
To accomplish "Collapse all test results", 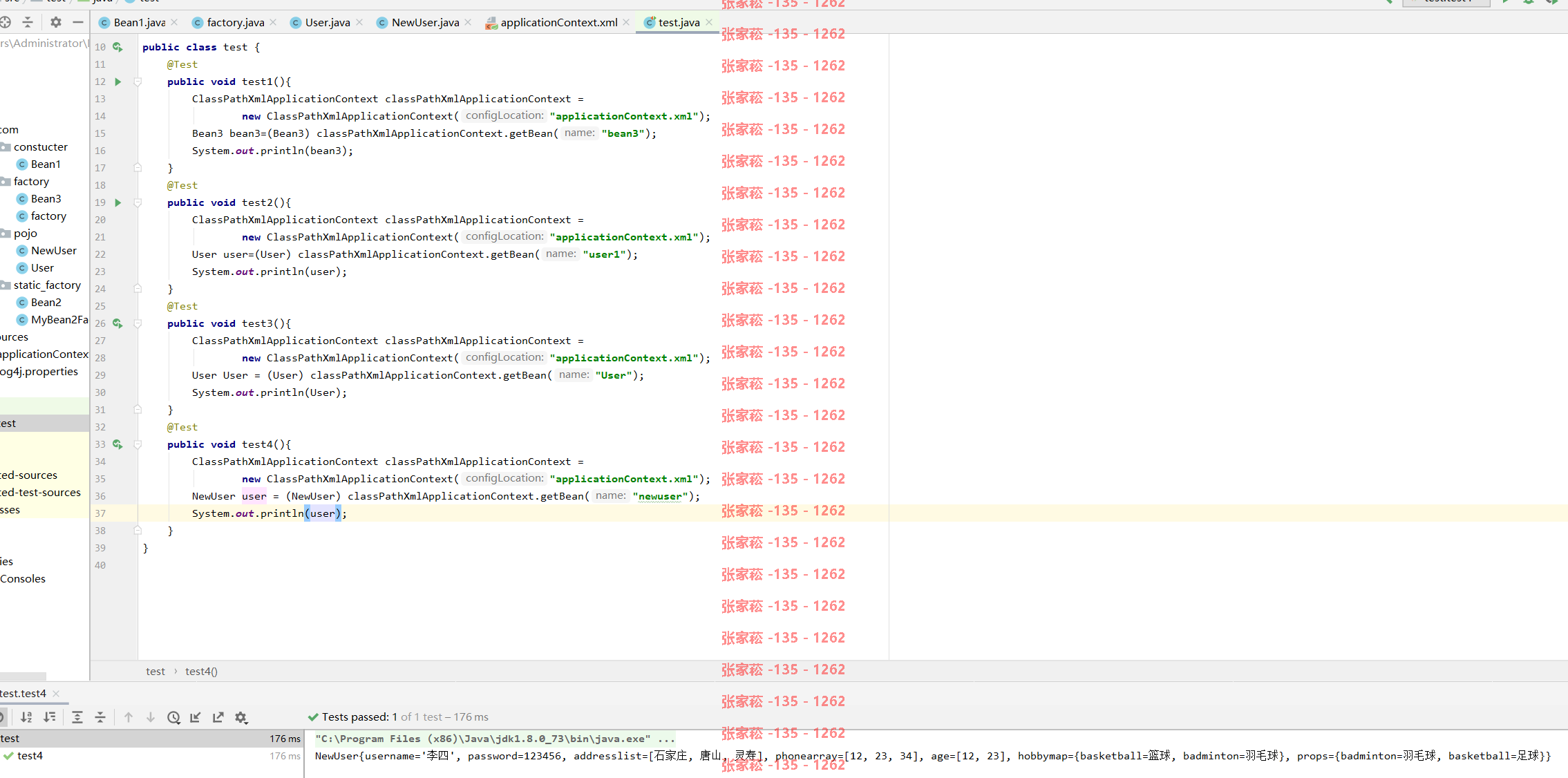I will (x=100, y=717).
